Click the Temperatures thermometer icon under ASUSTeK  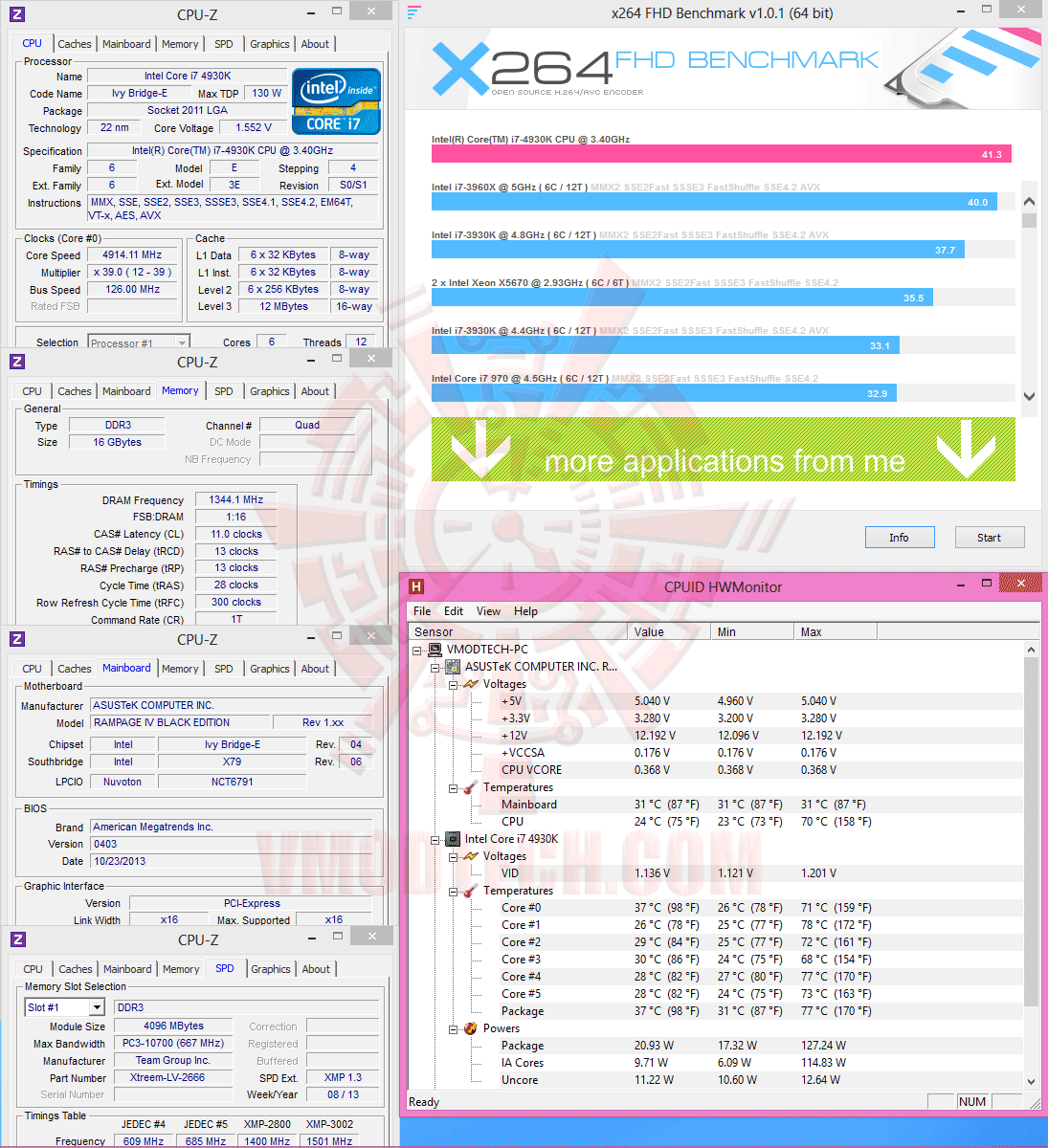pyautogui.click(x=471, y=787)
